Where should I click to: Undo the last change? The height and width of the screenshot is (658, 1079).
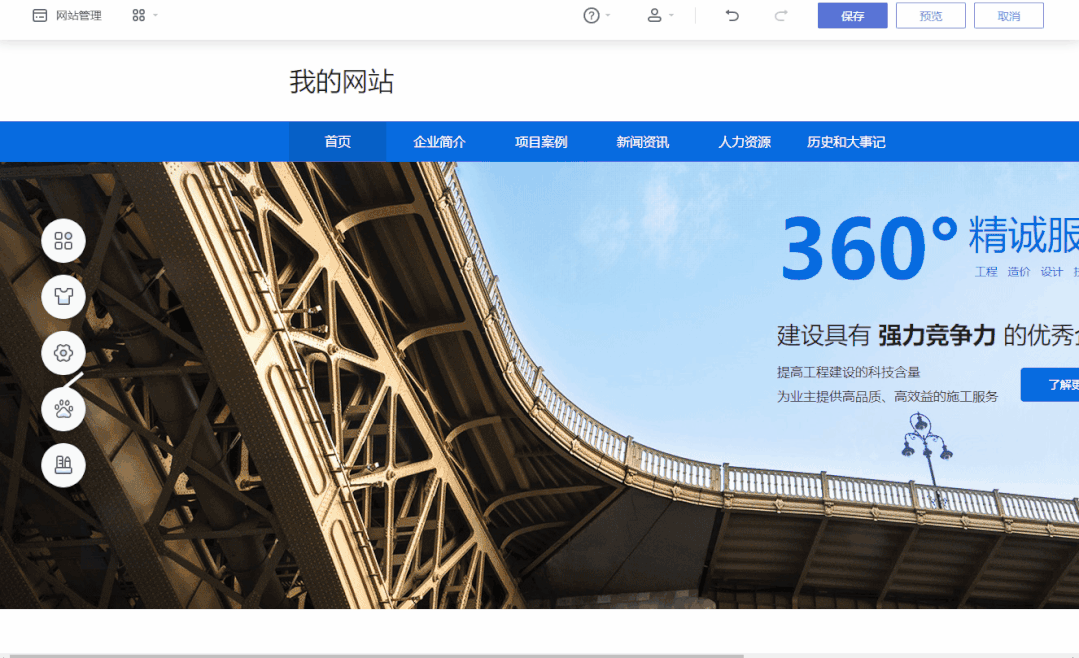coord(731,15)
